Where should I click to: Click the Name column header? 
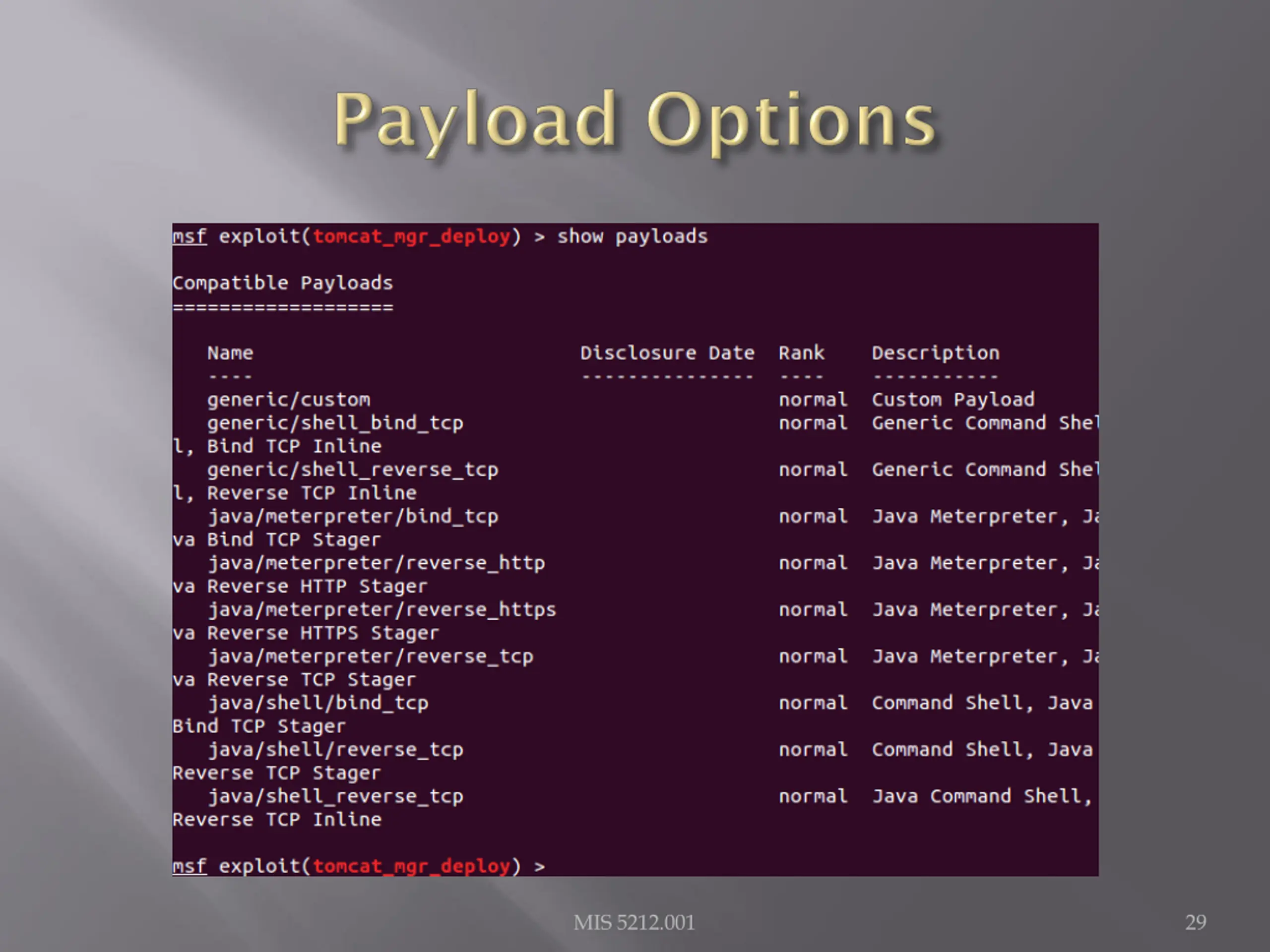coord(230,353)
